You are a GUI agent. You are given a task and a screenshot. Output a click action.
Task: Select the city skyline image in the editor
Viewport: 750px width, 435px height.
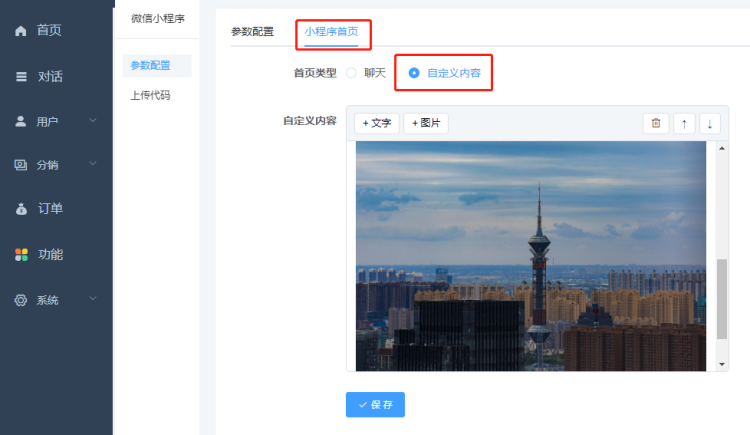click(x=531, y=256)
